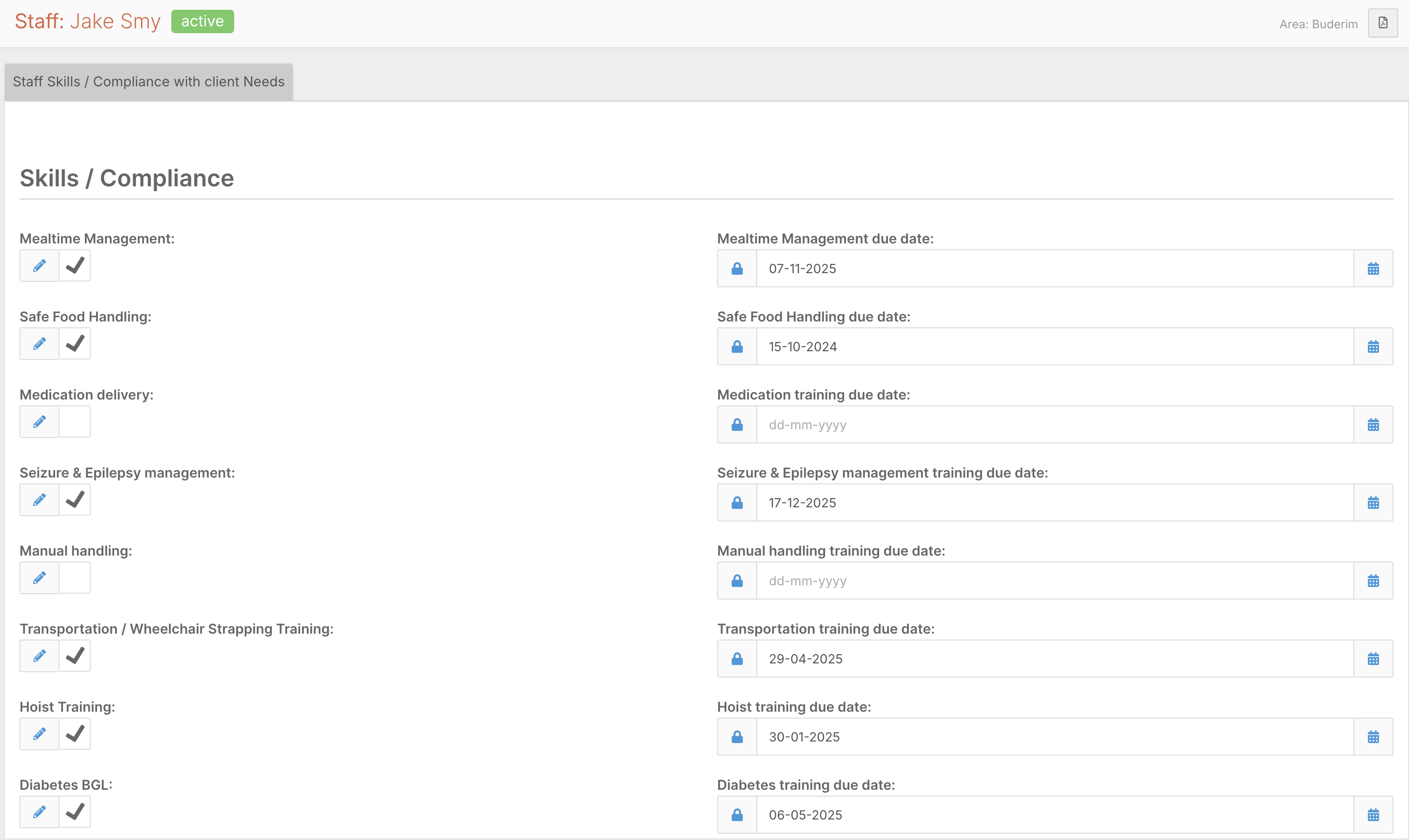Click lock icon on Hoist training due date
Screen dimensions: 1409x840
coord(737,737)
